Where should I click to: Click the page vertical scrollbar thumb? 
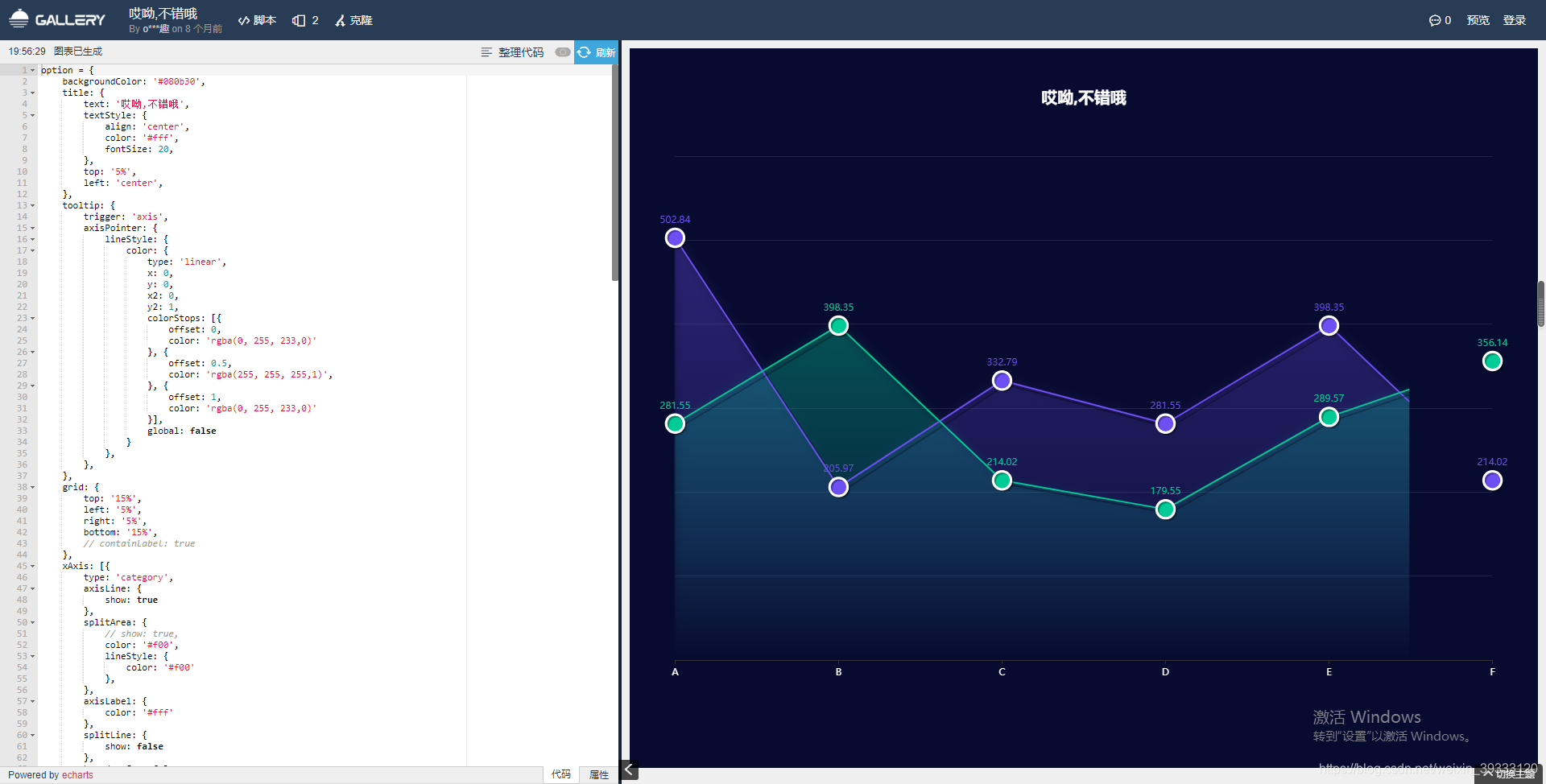[x=1541, y=303]
